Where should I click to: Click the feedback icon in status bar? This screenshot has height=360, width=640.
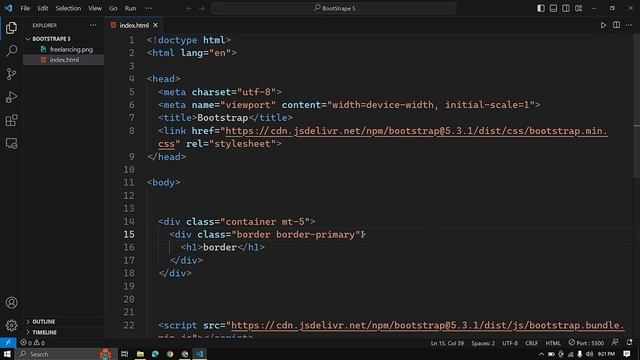(x=615, y=342)
